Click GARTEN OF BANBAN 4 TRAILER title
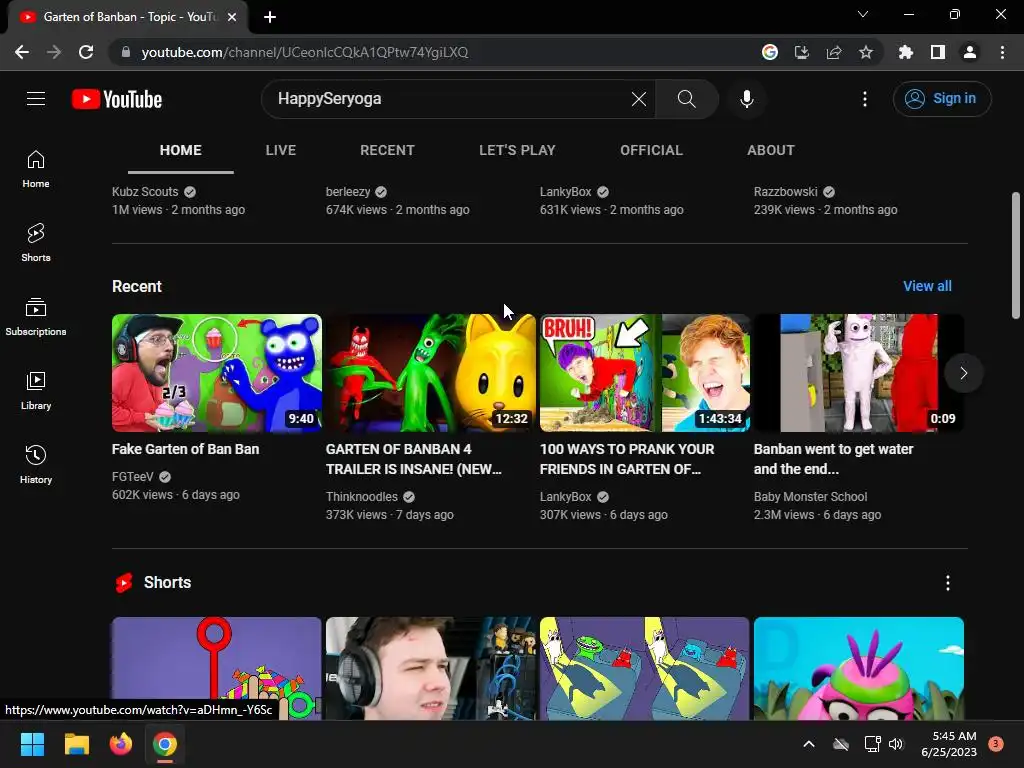This screenshot has height=768, width=1024. [x=413, y=459]
